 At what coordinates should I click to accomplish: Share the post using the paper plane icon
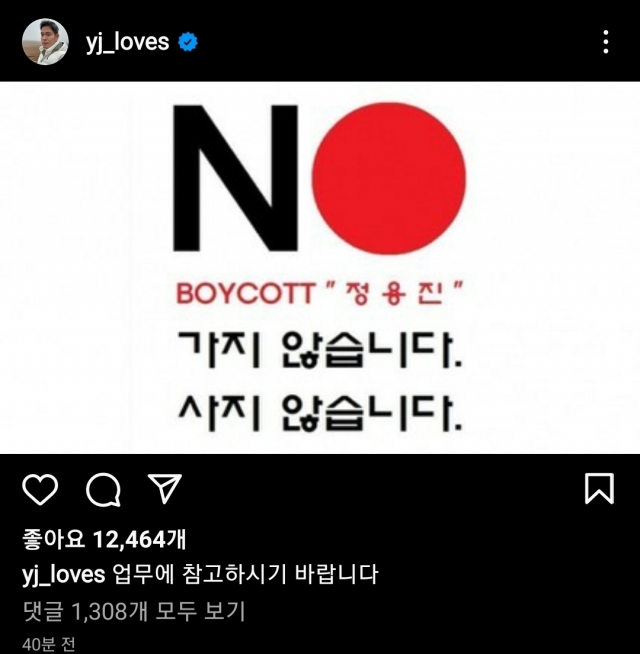(165, 488)
